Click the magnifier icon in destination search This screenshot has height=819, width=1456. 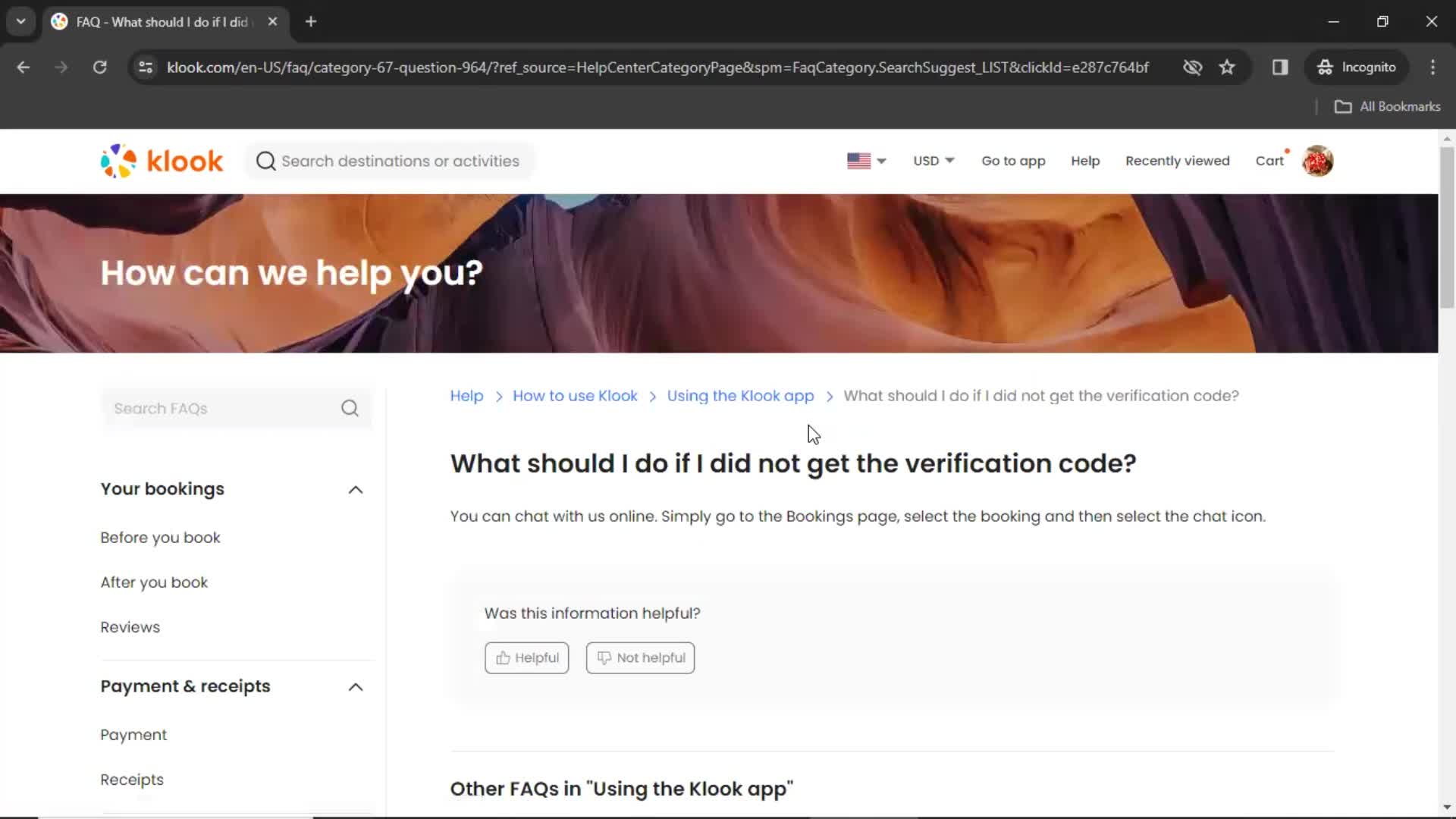265,161
